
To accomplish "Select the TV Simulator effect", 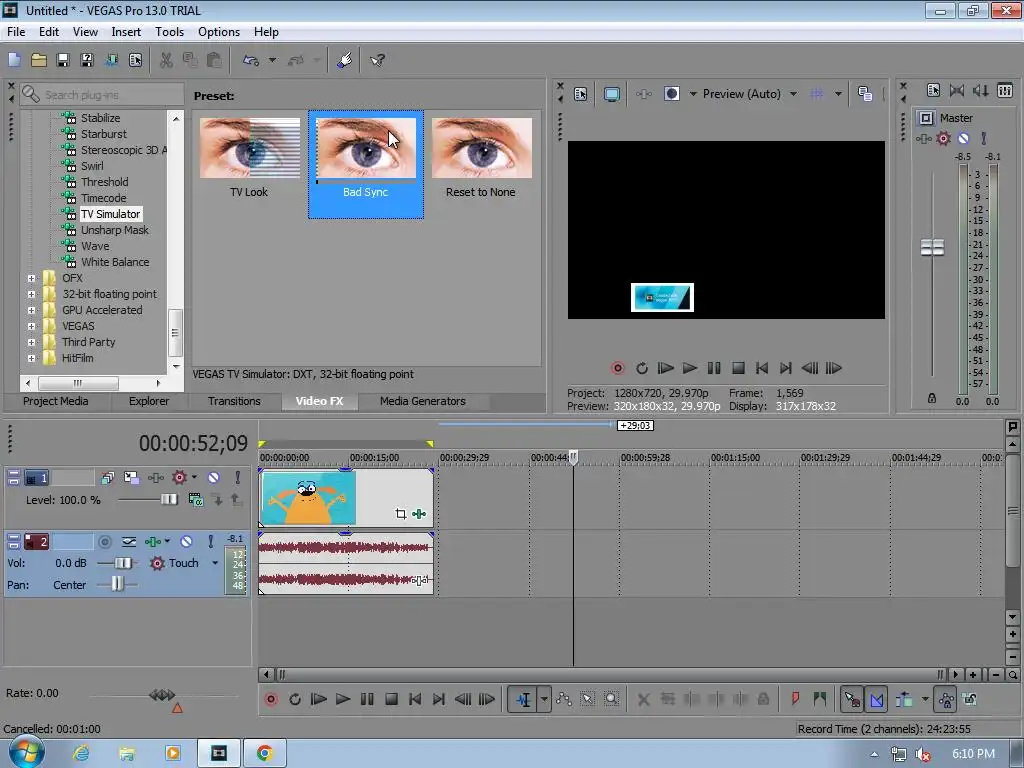I will point(110,214).
